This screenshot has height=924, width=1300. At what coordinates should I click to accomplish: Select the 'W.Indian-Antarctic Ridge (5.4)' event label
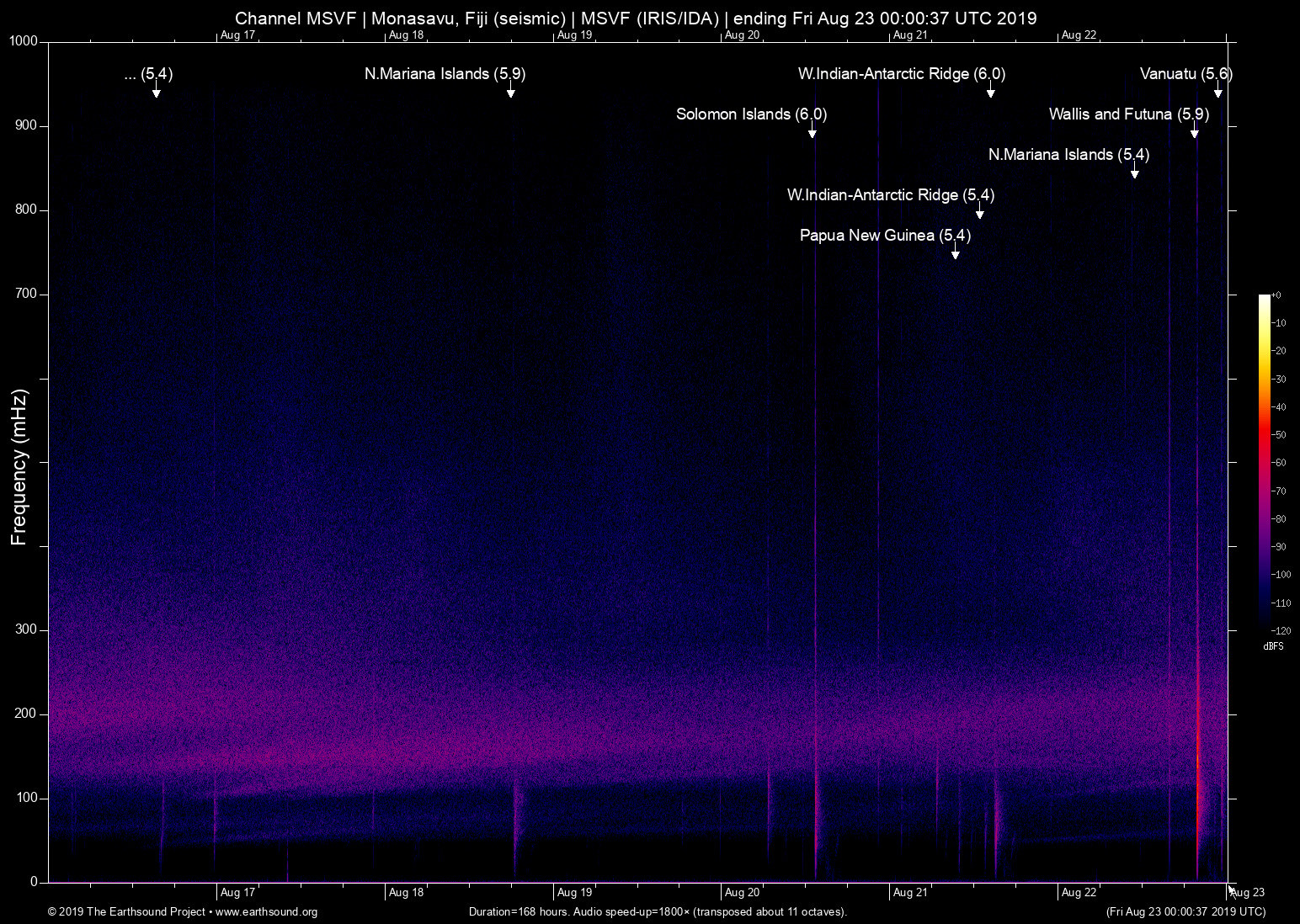pos(891,195)
